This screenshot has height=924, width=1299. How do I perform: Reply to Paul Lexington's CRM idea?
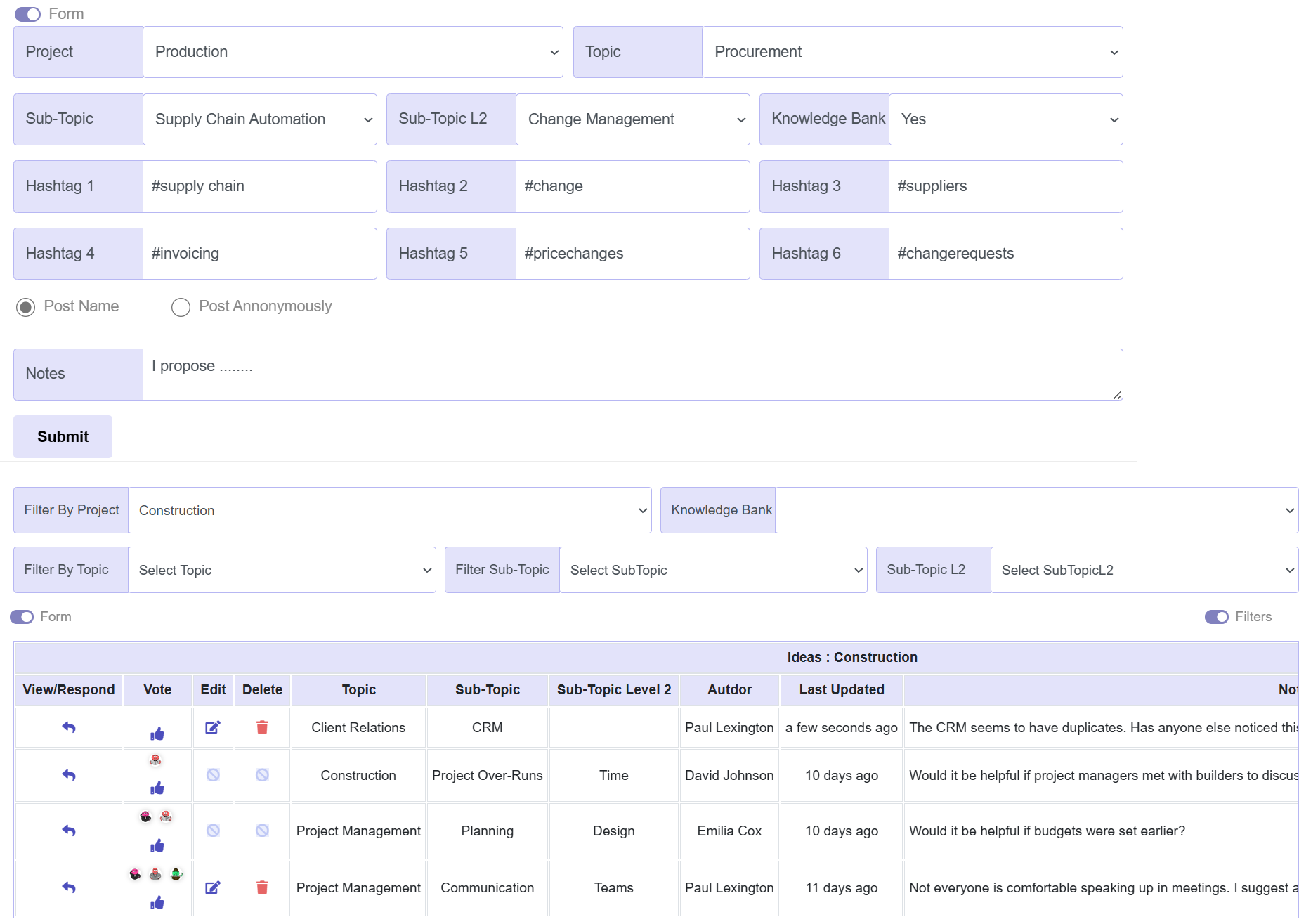68,727
